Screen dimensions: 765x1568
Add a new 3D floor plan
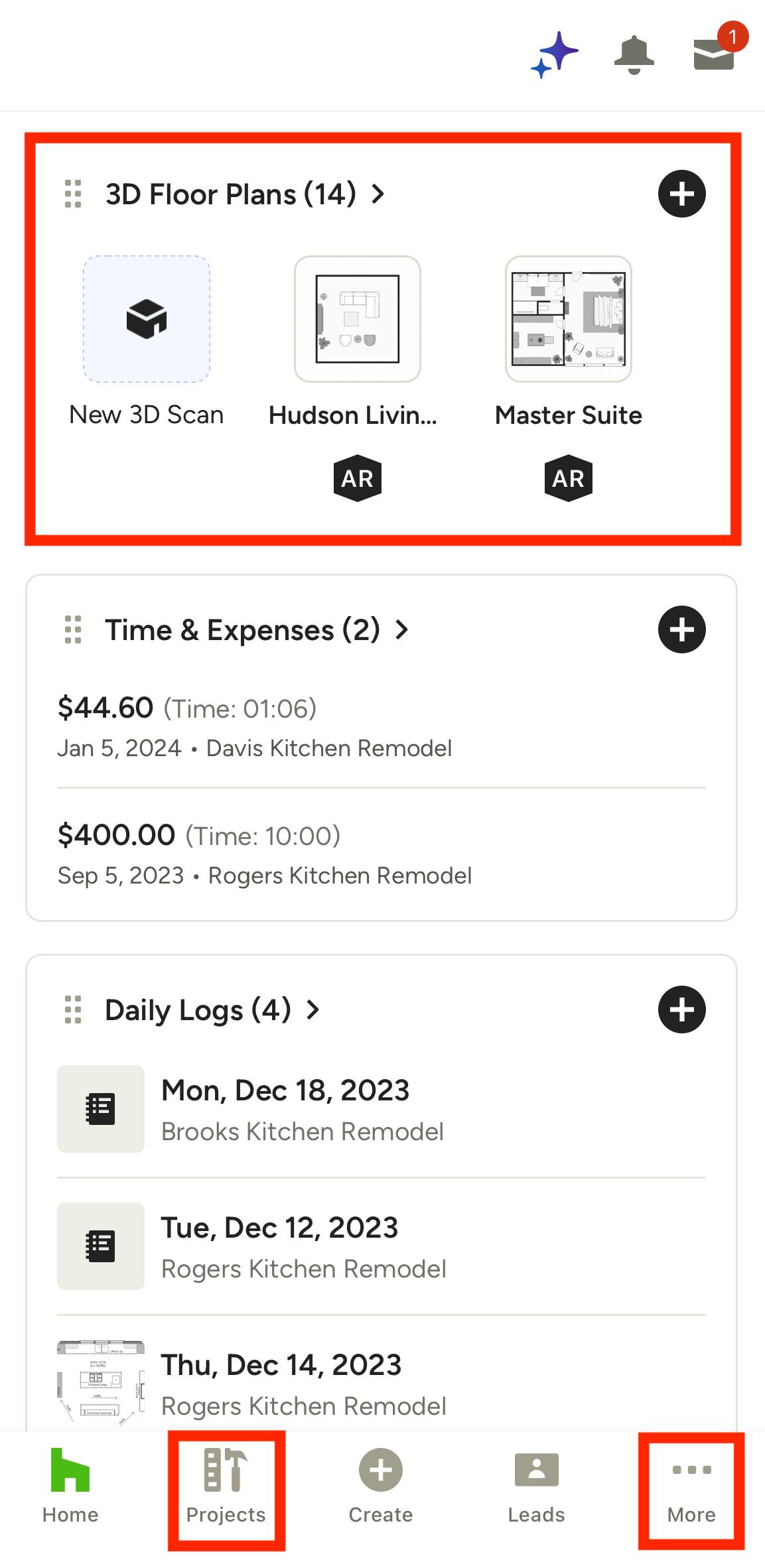point(681,194)
